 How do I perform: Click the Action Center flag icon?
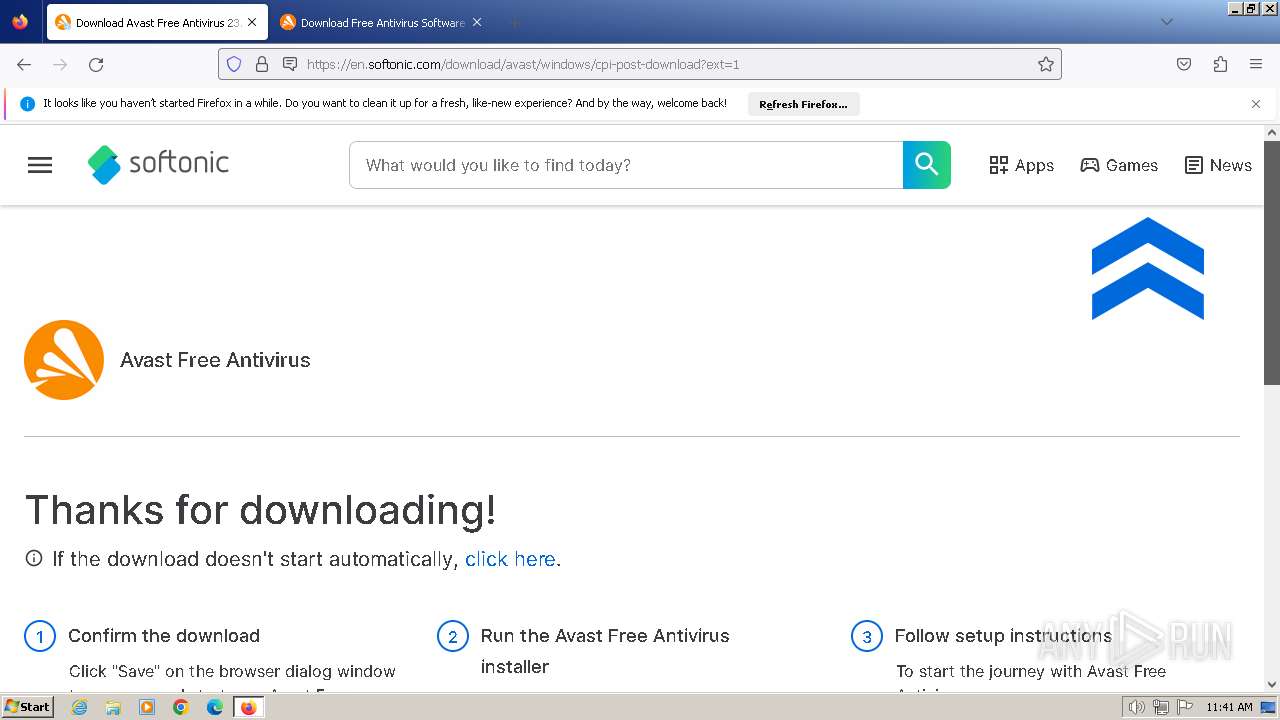coord(1185,707)
